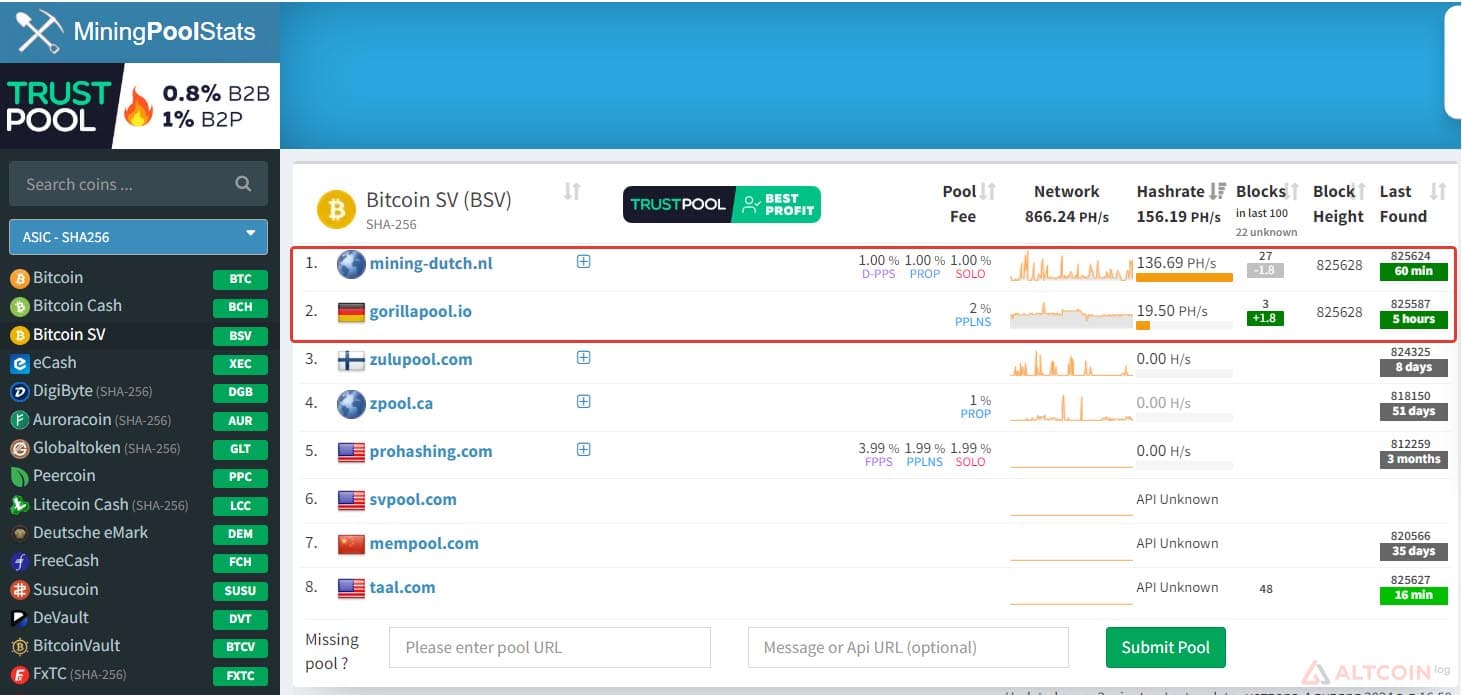This screenshot has height=695, width=1462.
Task: Click the mining-dutch.nl hashrate chart thumbnail
Action: coord(1071,265)
